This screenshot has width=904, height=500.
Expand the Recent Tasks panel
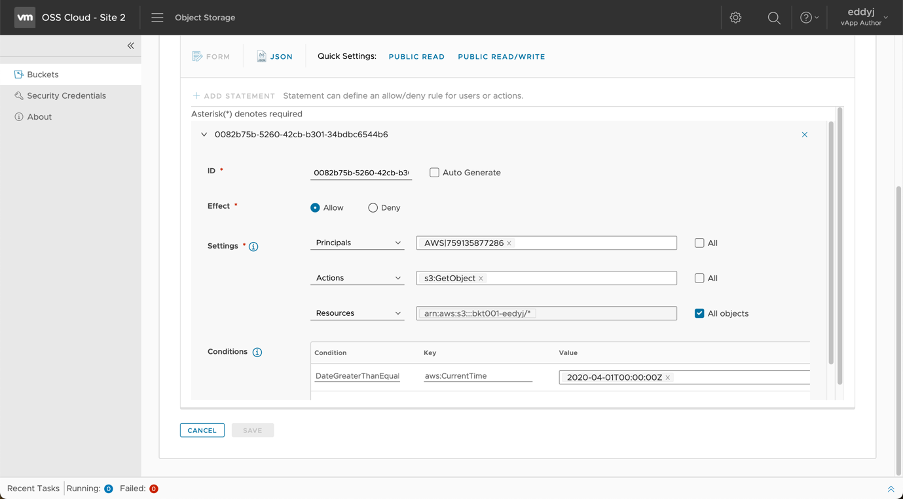coord(890,488)
